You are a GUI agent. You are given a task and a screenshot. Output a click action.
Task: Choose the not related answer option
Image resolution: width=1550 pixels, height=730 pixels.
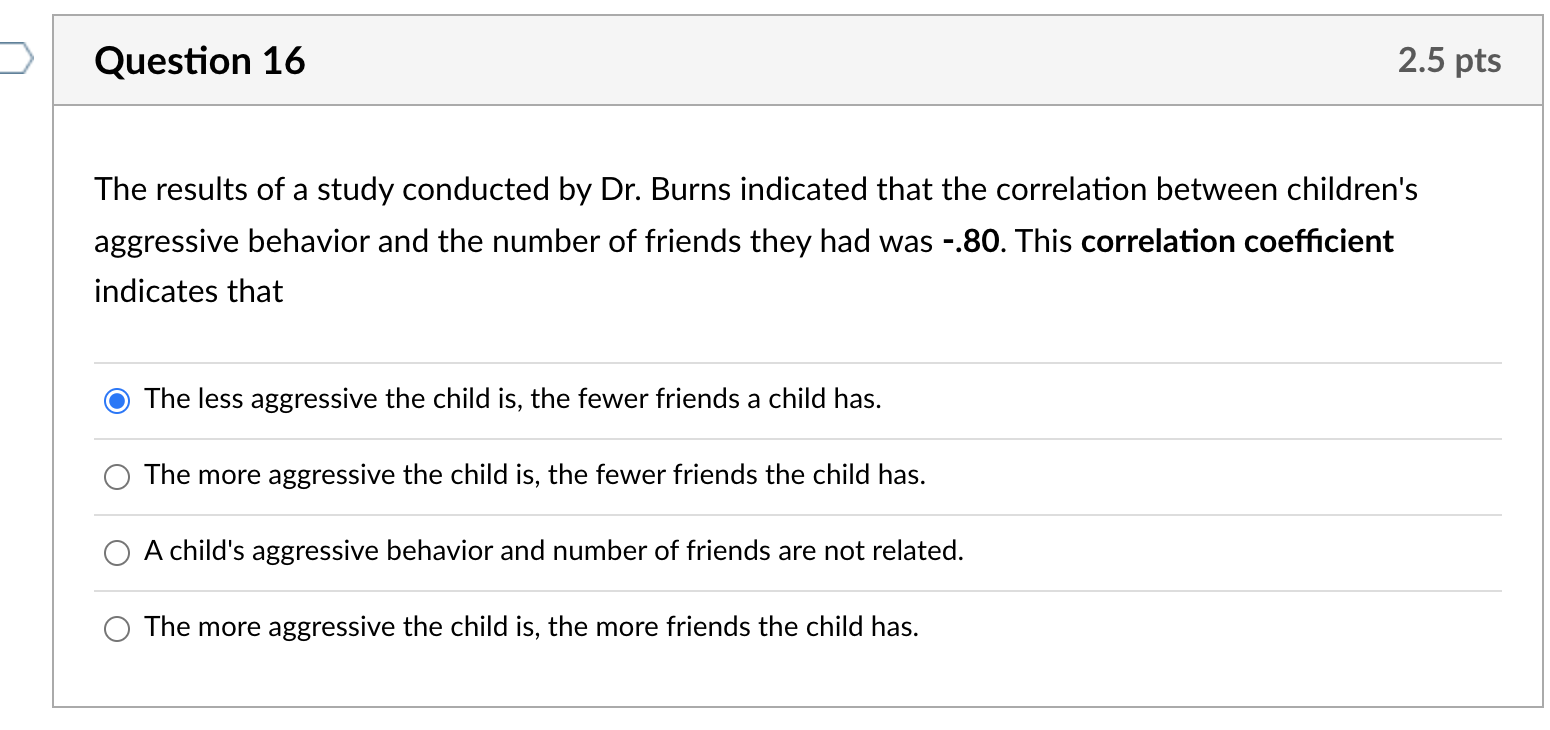point(116,552)
